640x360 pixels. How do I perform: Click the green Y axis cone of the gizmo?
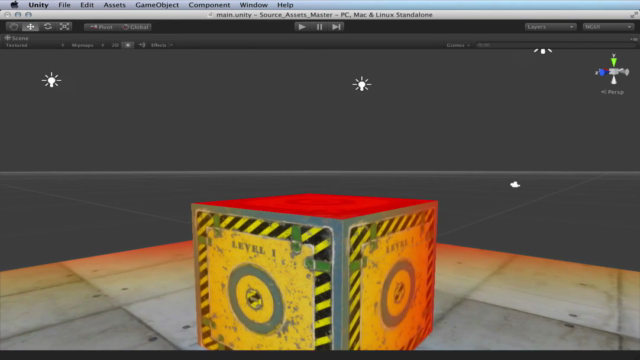tap(613, 62)
